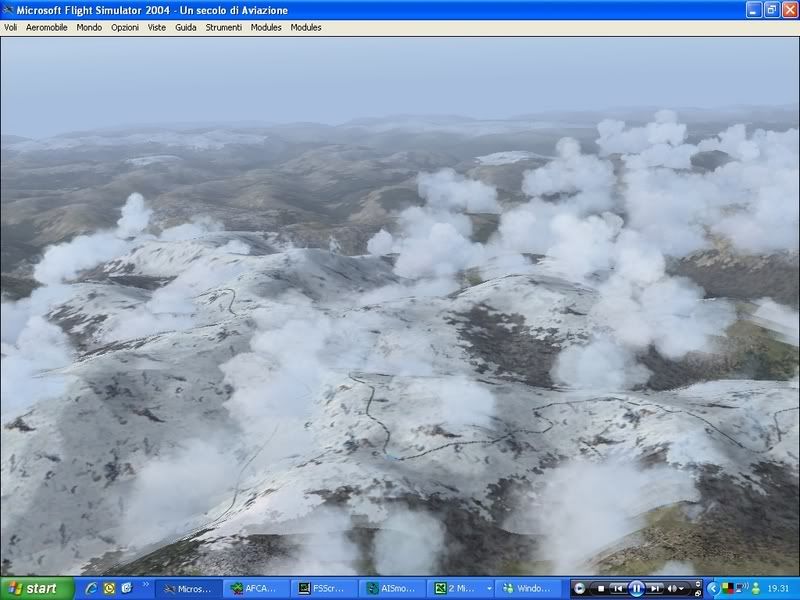Click the upper small button at the media toolbar edge
This screenshot has height=600, width=800.
[698, 583]
